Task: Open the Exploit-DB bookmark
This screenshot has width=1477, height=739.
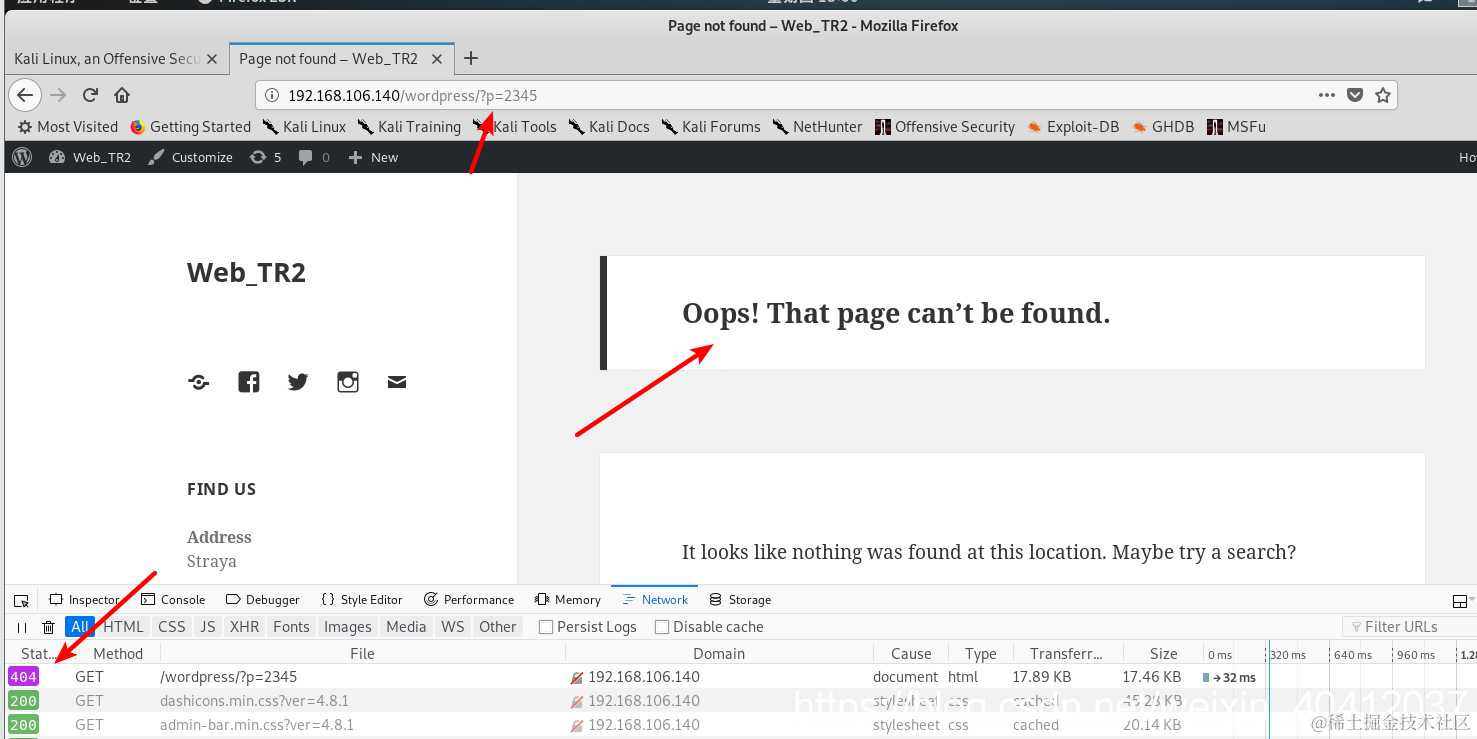Action: pos(1072,127)
